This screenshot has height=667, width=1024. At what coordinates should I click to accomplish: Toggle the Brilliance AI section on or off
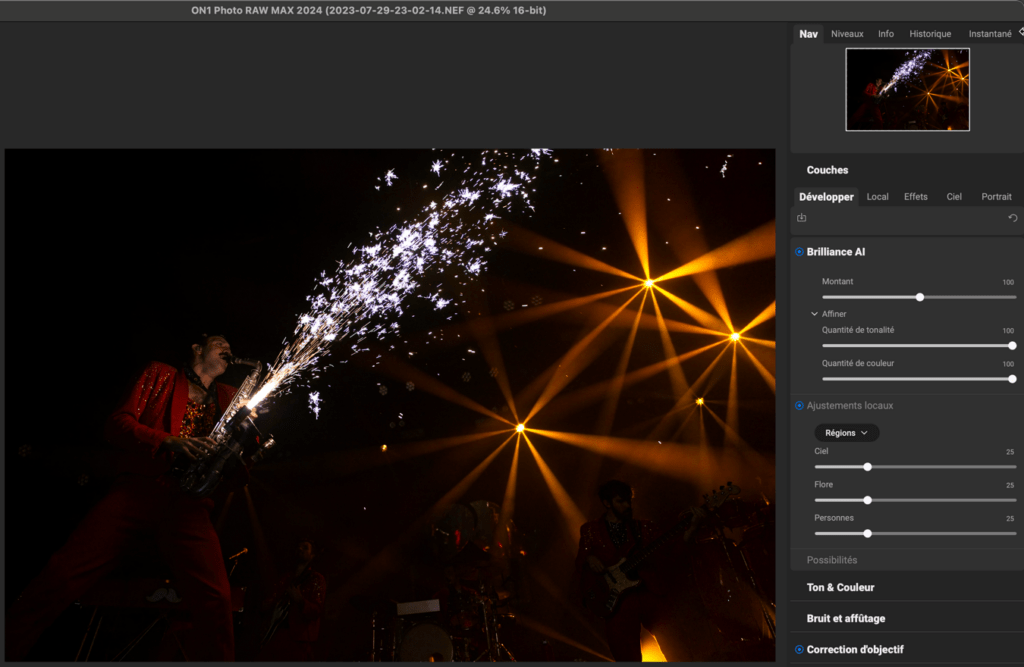799,252
